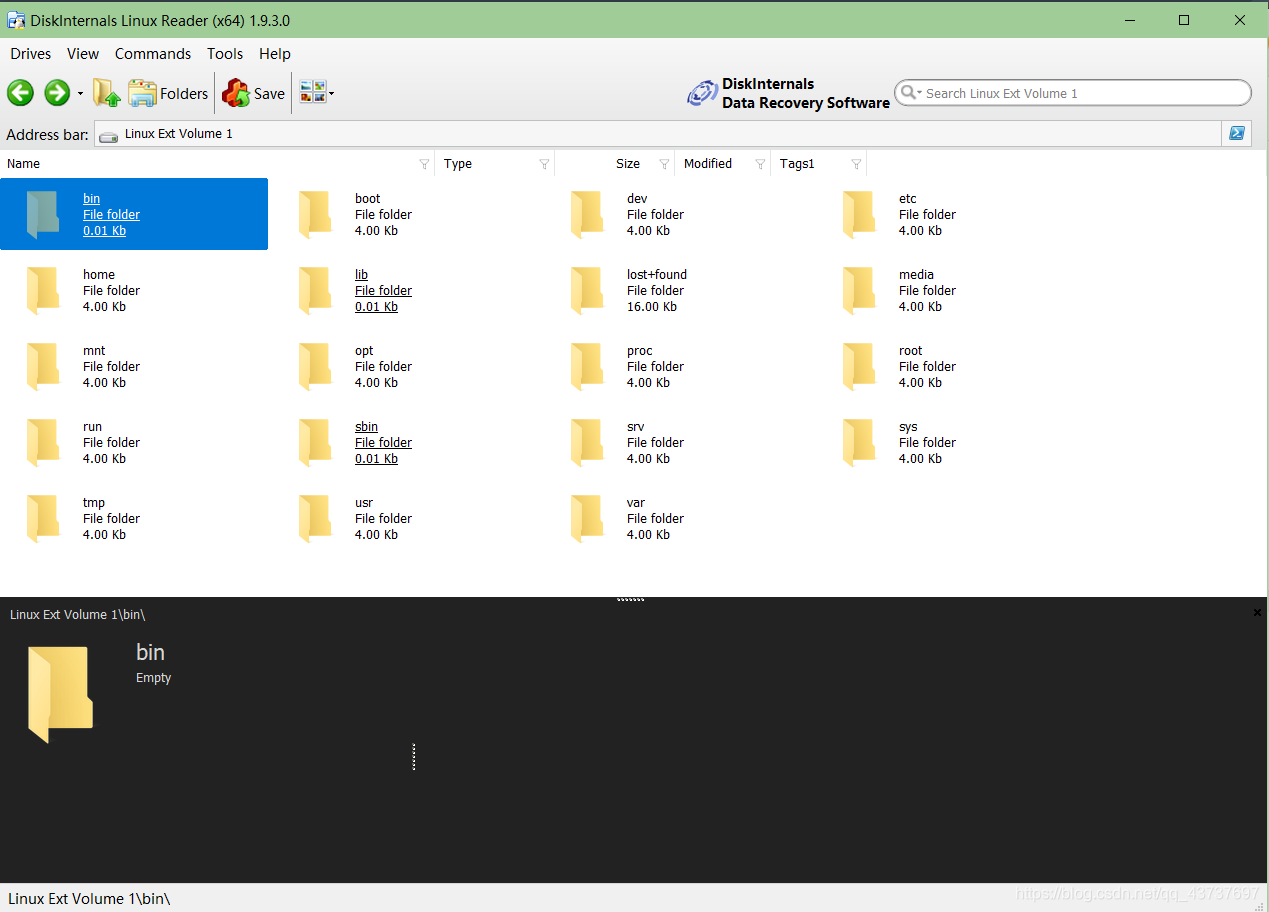Select the usr folder icon

(x=315, y=518)
